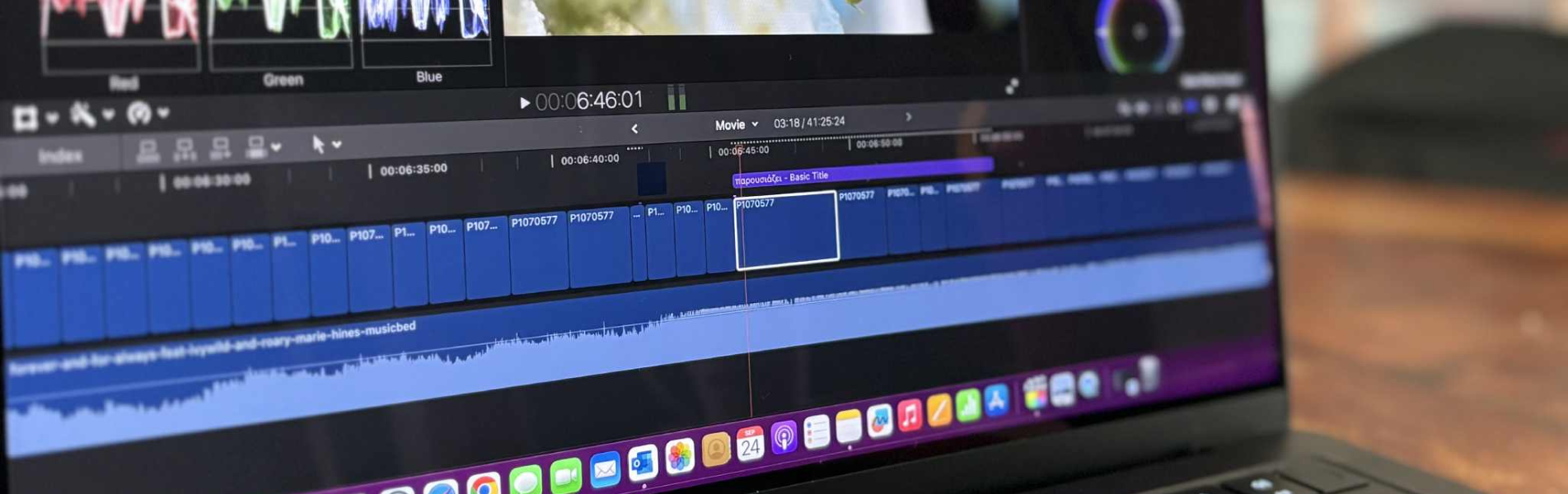Open the enhancements wand dropdown arrow

coord(109,115)
